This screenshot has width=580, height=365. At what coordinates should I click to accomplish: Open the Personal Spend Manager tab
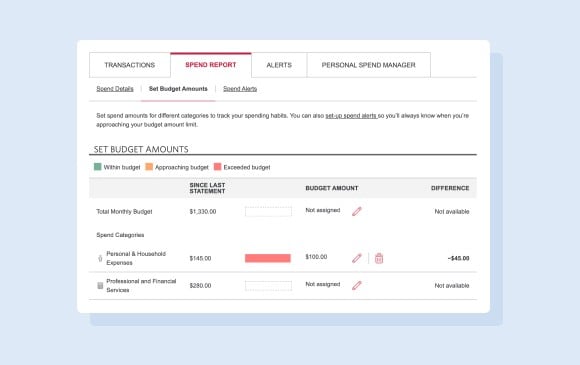368,65
